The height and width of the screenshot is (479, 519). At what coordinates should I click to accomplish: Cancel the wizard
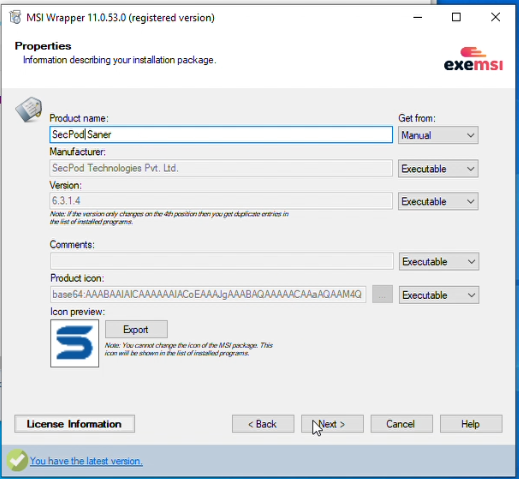click(x=402, y=424)
